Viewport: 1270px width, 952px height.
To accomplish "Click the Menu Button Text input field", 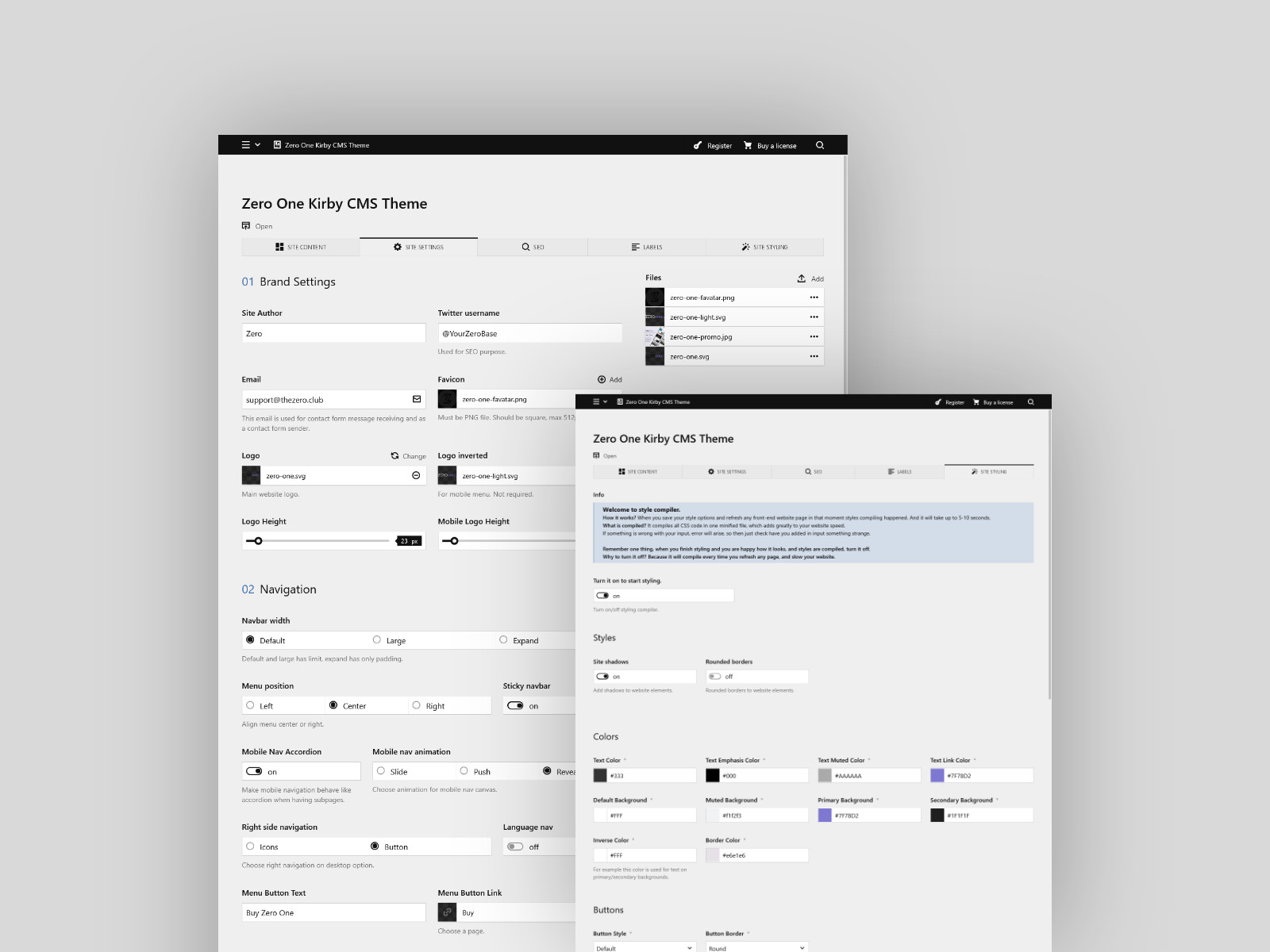I will click(x=333, y=912).
